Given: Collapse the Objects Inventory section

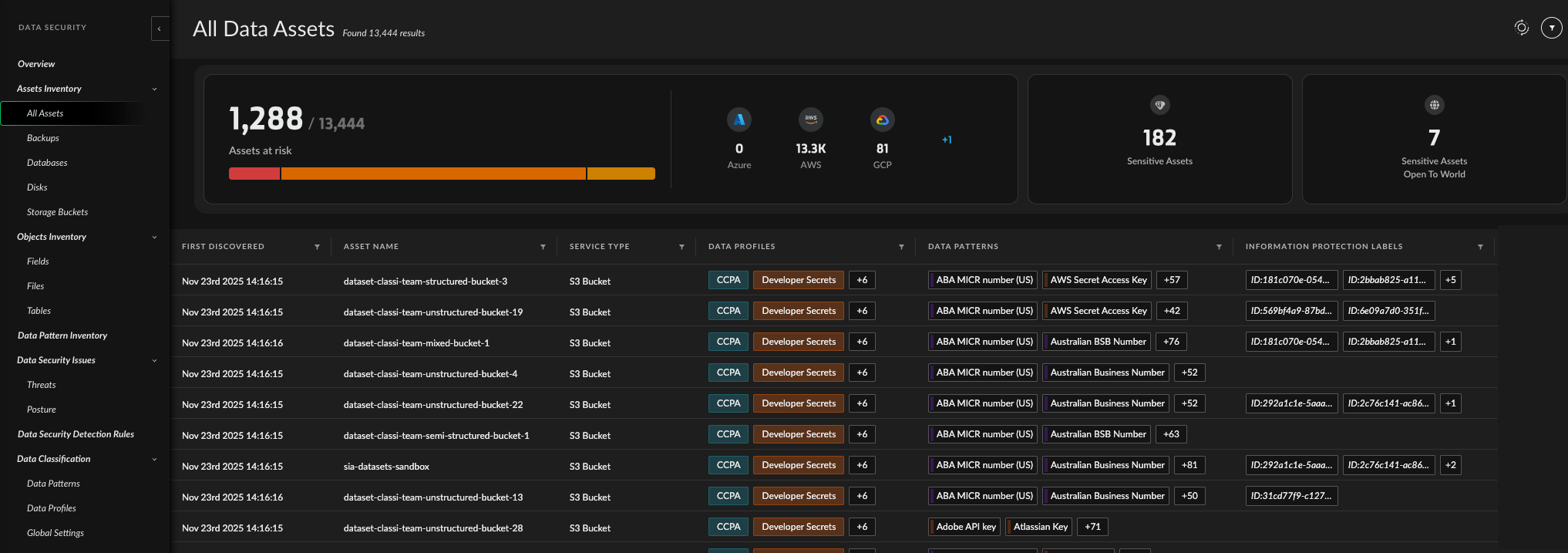Looking at the screenshot, I should pos(154,237).
